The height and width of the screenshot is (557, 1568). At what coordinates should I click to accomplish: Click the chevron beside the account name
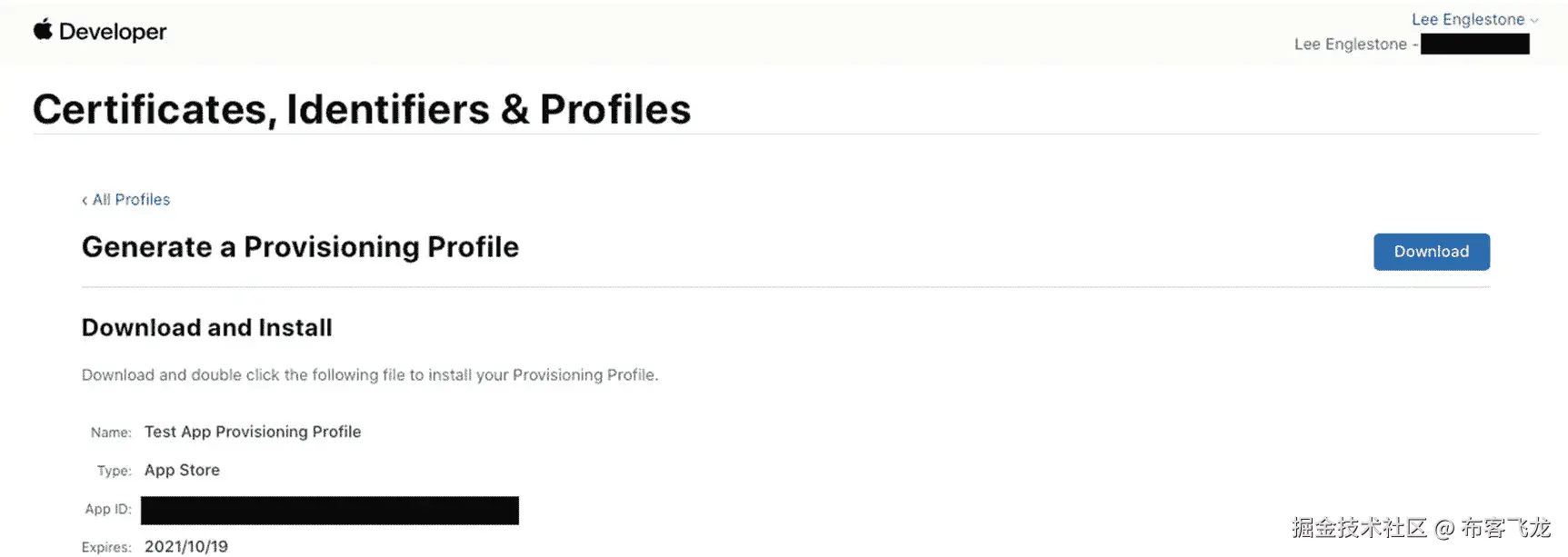click(1534, 20)
